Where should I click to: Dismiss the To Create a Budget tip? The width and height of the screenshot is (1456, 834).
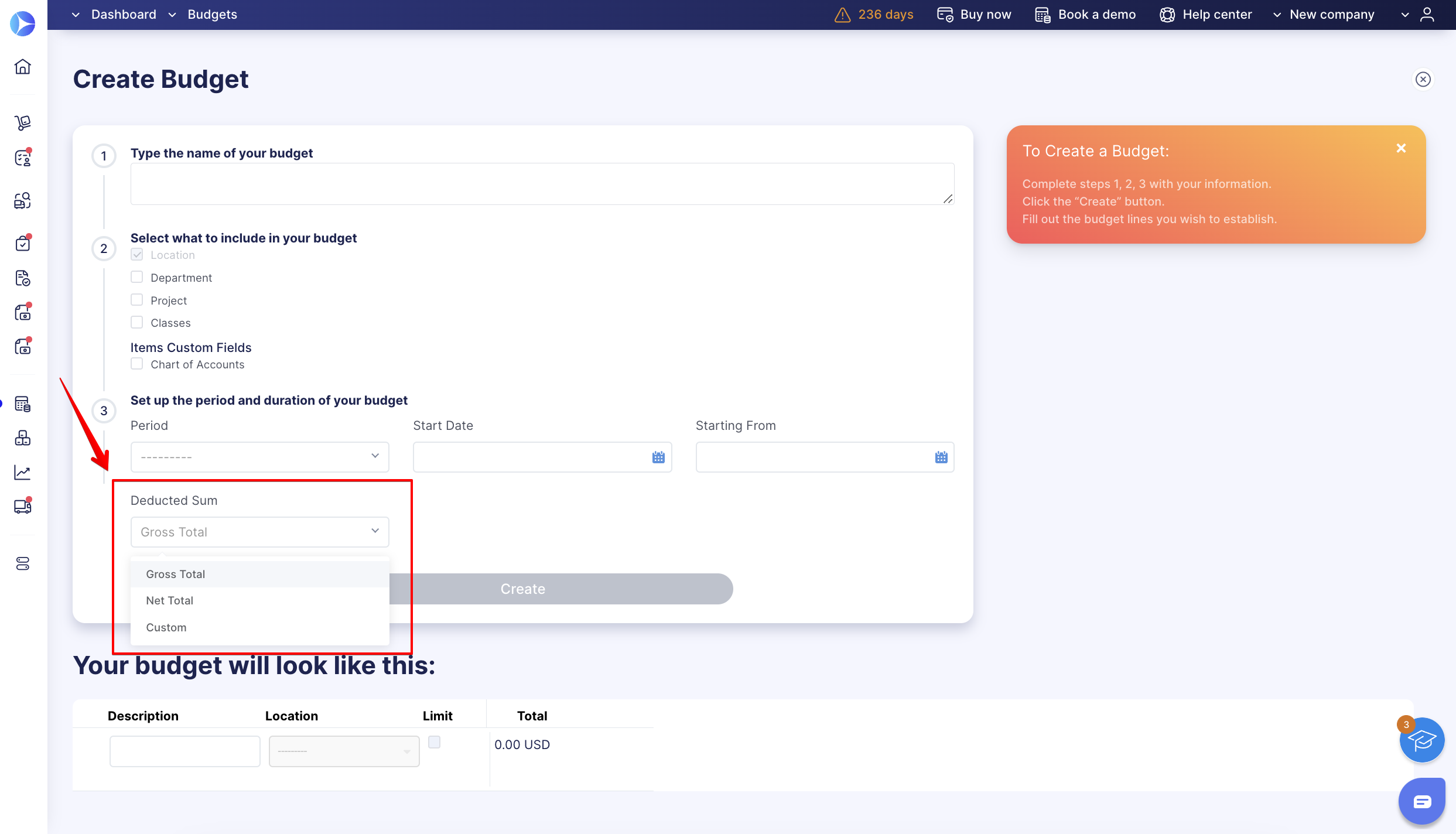1401,148
